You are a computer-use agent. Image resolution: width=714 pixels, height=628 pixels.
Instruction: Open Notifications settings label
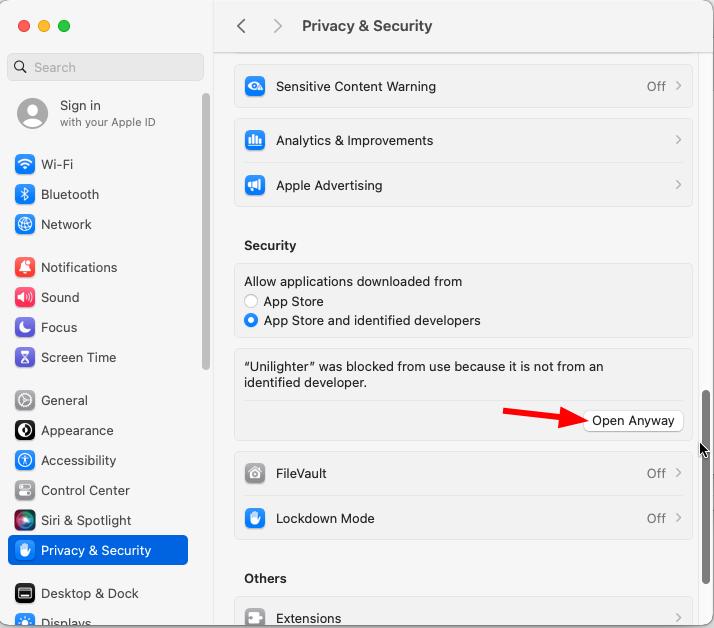79,267
